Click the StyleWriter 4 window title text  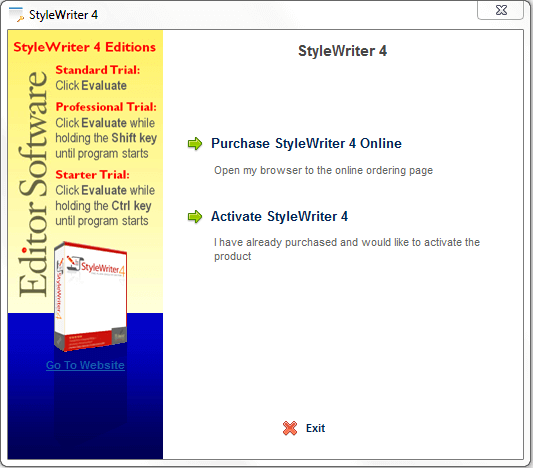pos(63,15)
